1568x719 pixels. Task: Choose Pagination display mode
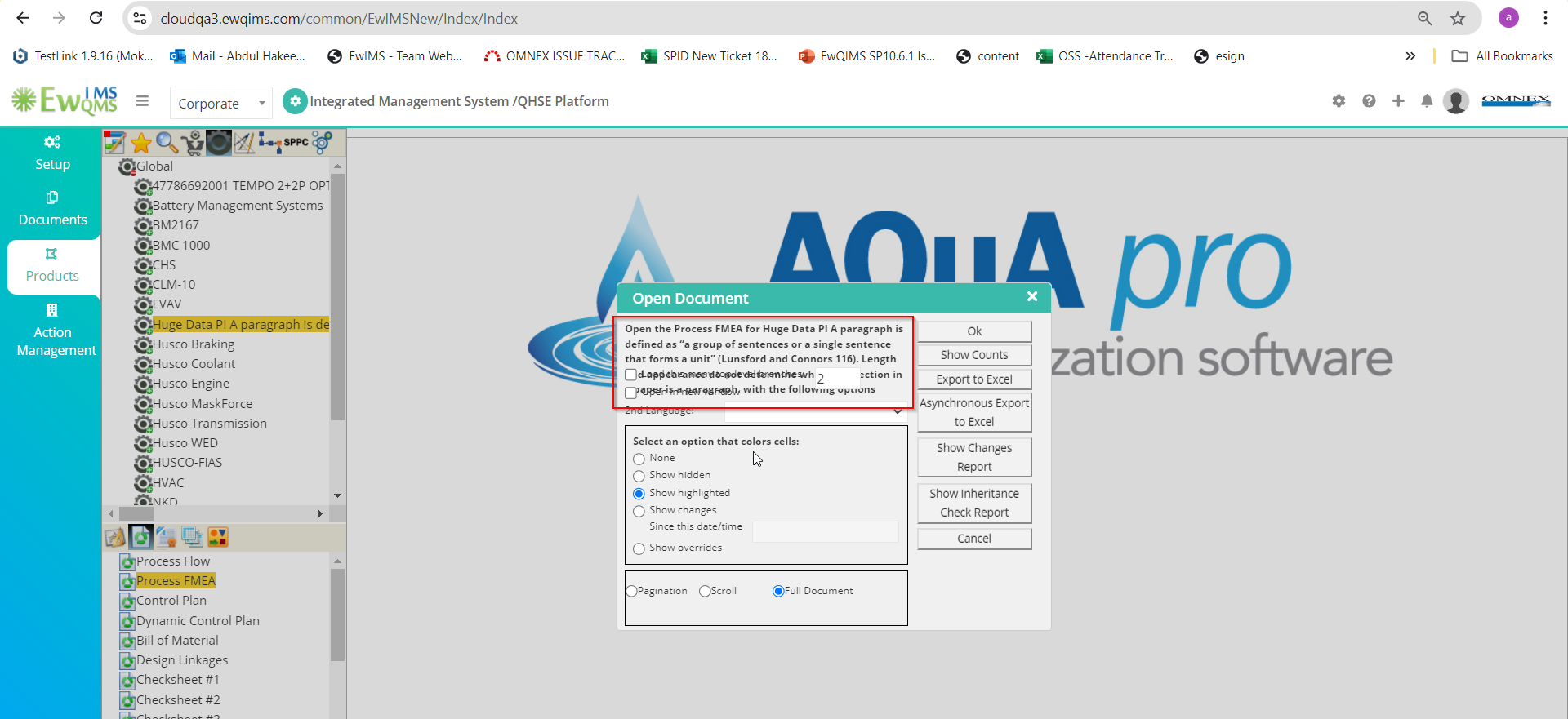click(x=631, y=591)
